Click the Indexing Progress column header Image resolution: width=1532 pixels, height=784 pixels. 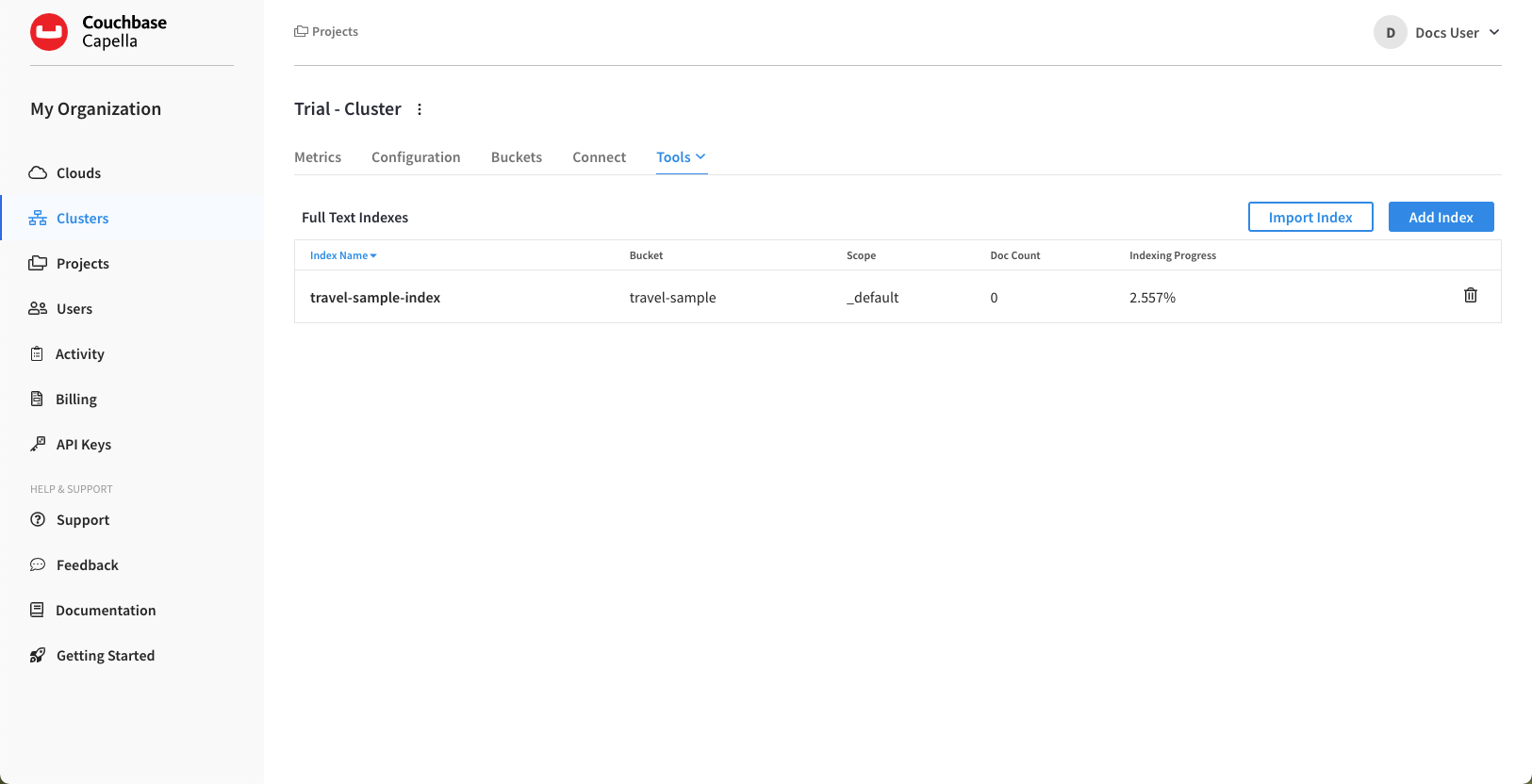[x=1173, y=255]
